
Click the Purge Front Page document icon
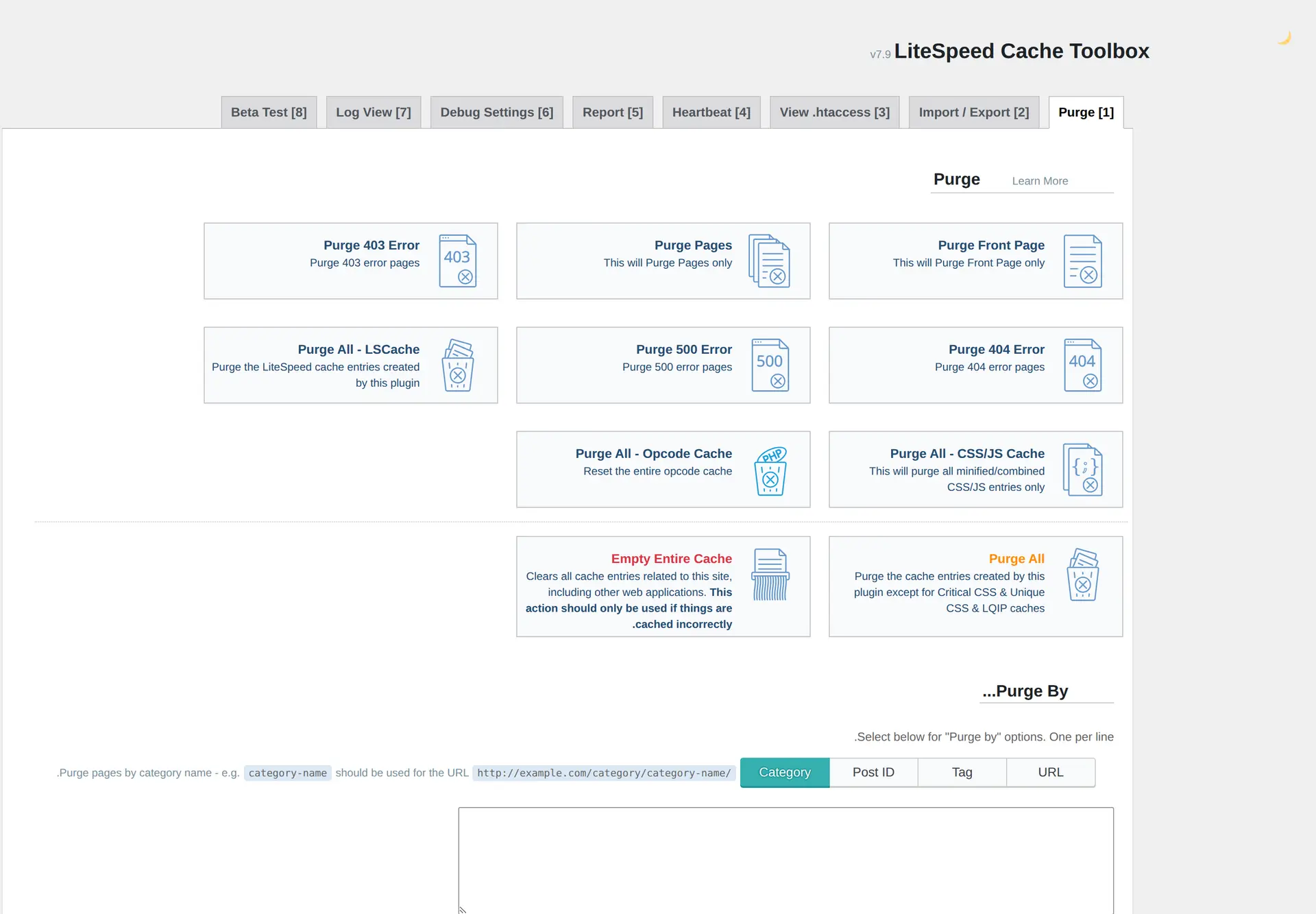(1083, 261)
